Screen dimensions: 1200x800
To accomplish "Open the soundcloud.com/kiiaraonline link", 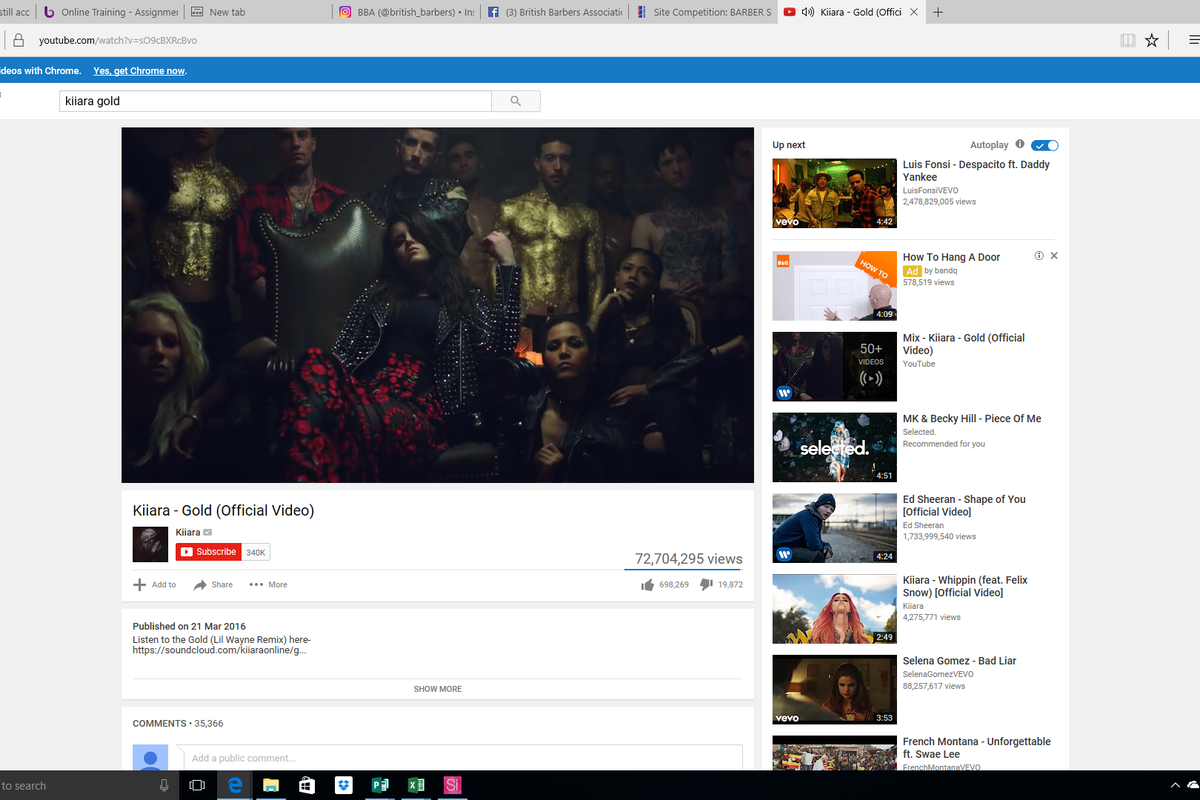I will pyautogui.click(x=220, y=651).
